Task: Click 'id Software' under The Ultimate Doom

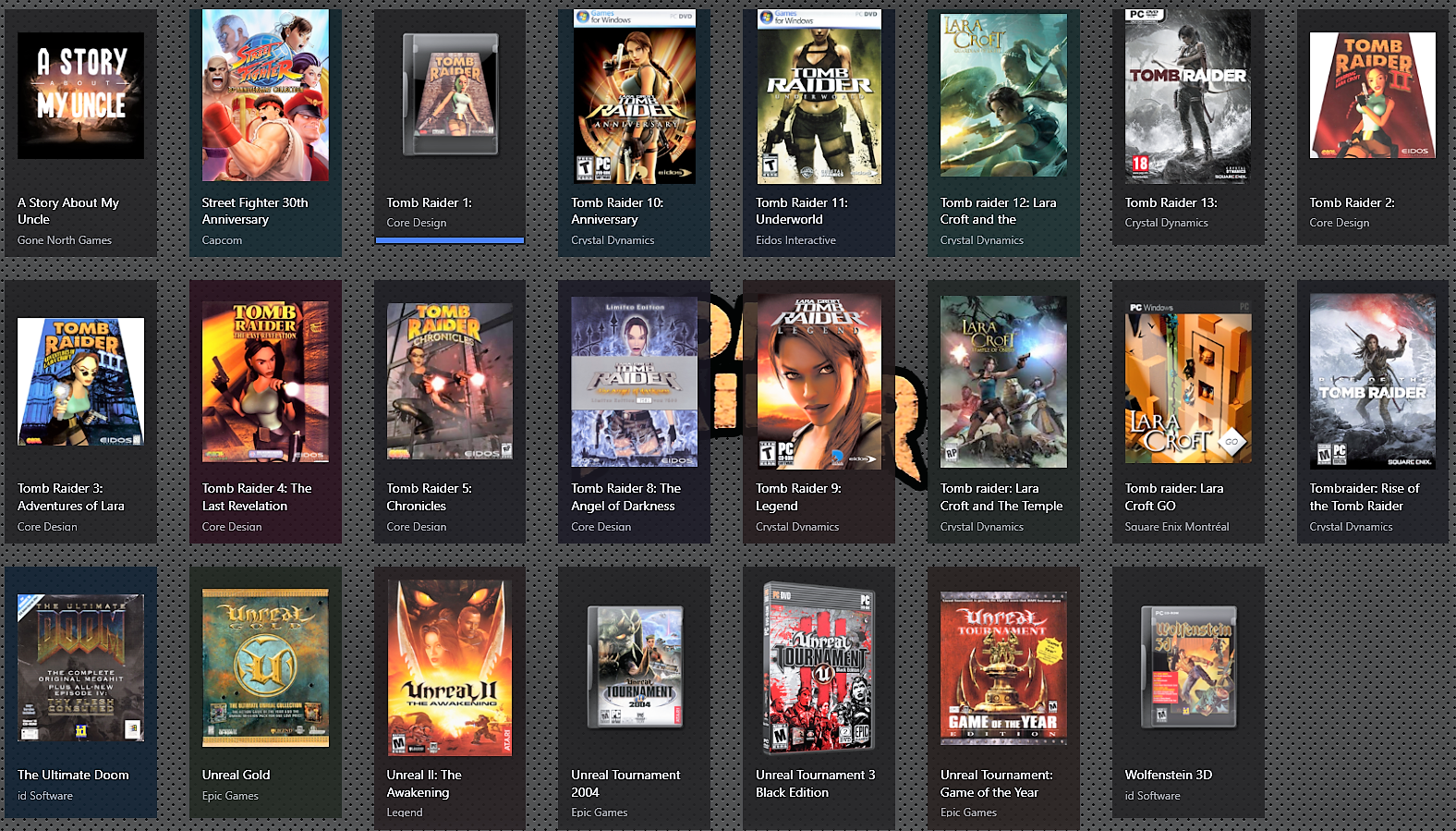Action: [x=45, y=796]
